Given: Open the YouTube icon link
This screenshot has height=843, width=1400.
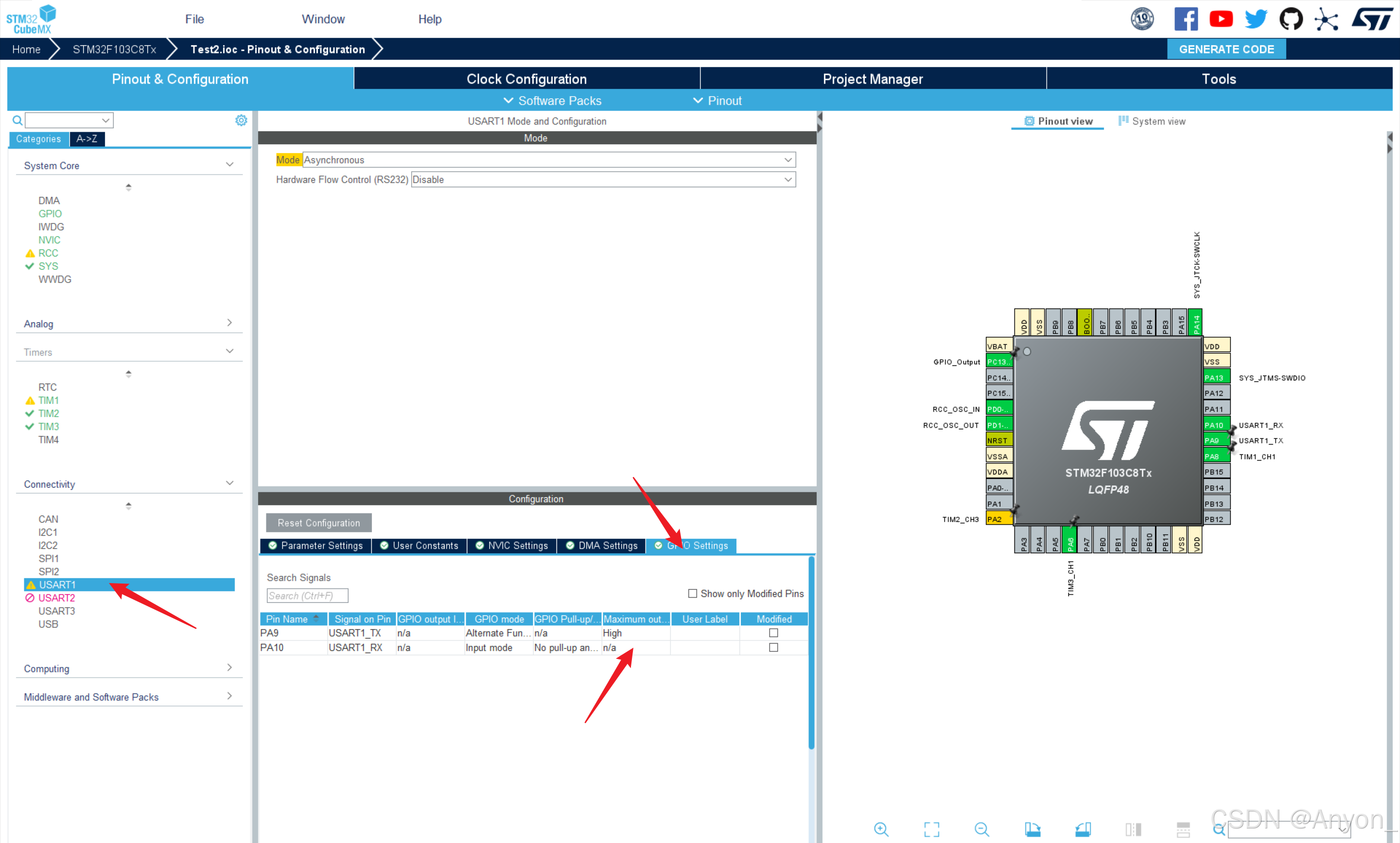Looking at the screenshot, I should 1221,19.
